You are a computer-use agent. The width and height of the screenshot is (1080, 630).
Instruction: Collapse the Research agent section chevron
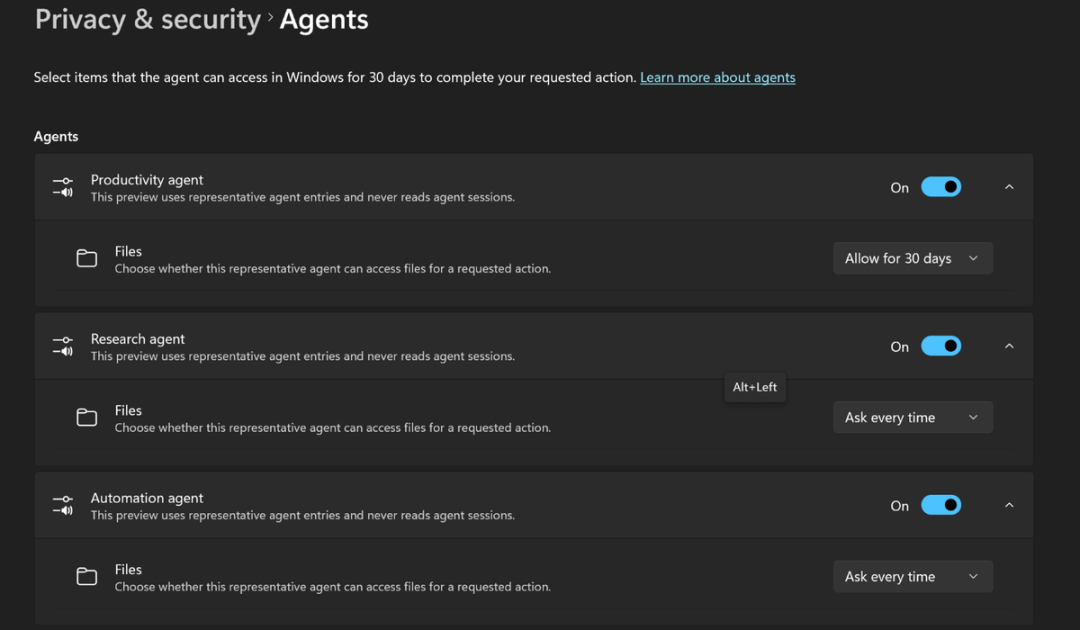tap(1009, 346)
